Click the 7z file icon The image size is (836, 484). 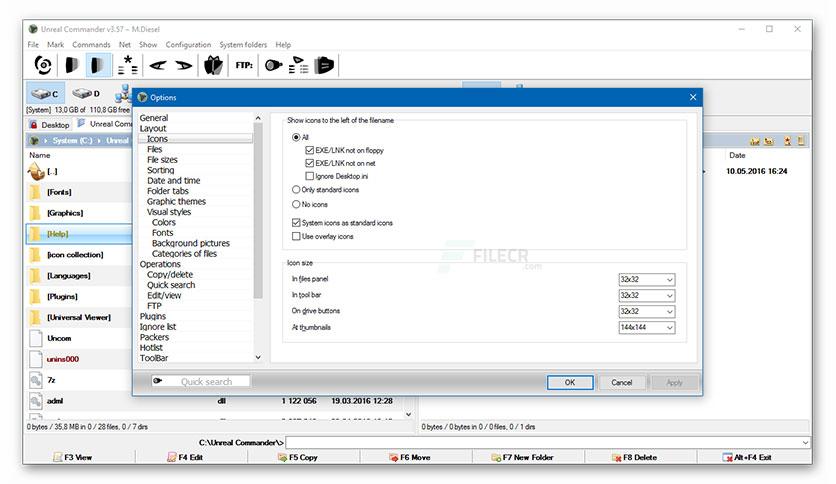point(36,380)
